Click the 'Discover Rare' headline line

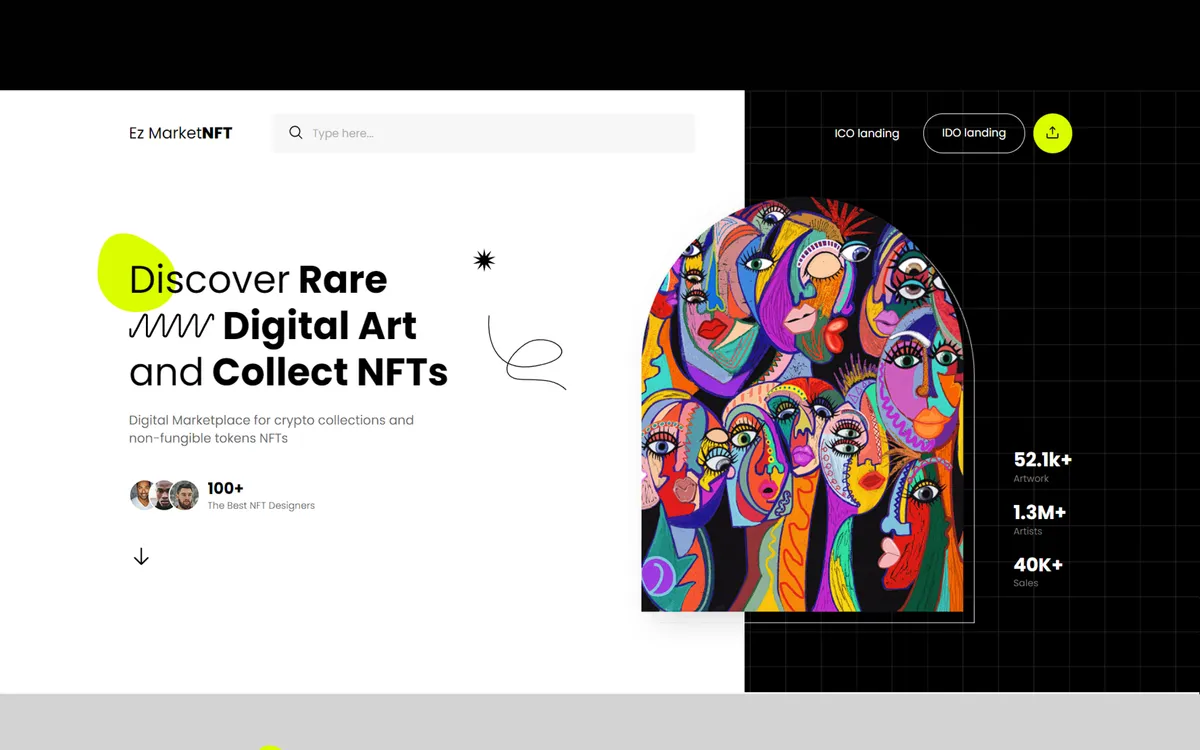click(x=258, y=279)
